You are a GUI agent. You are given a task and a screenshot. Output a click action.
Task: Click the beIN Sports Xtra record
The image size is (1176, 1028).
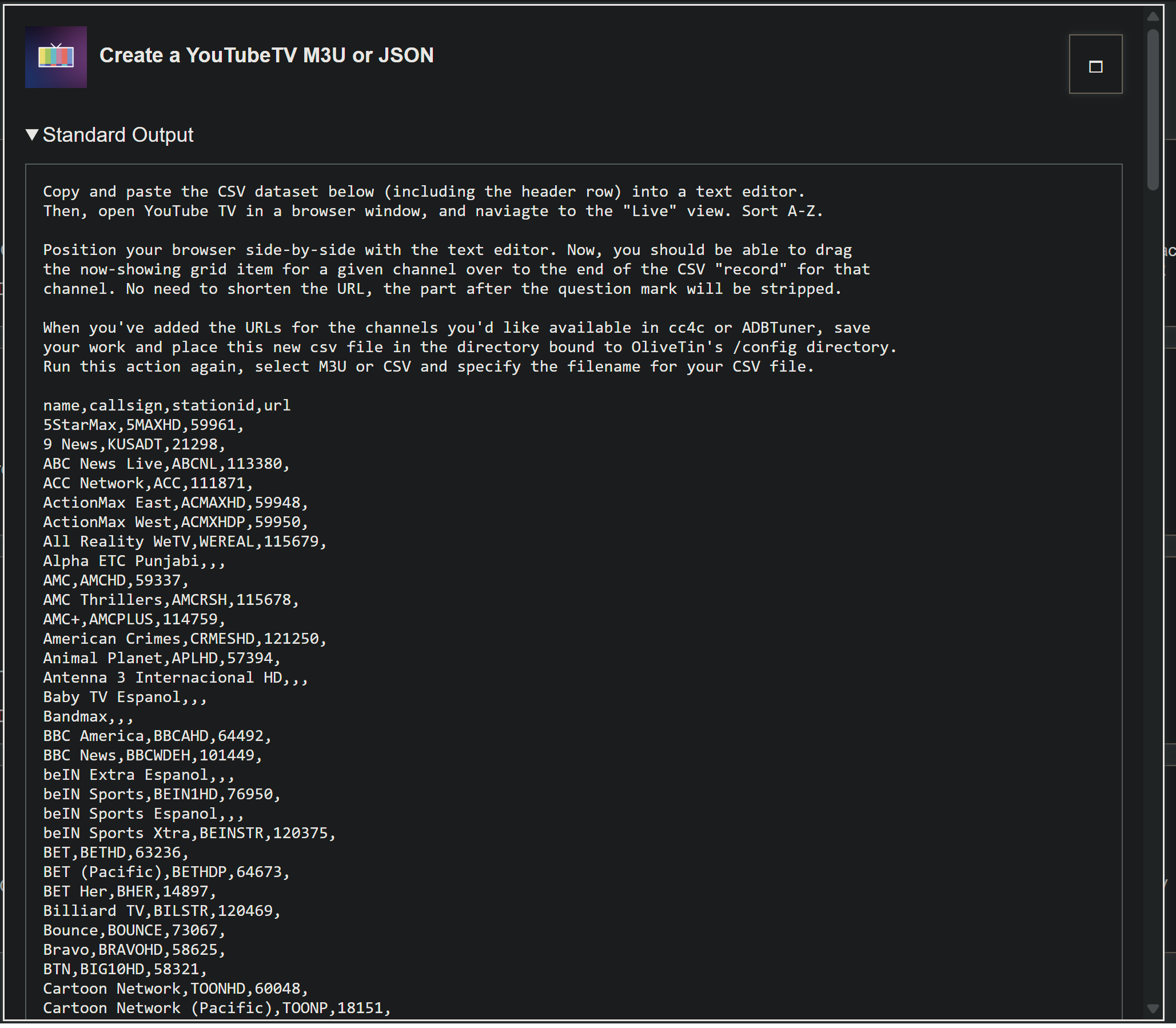(x=189, y=833)
